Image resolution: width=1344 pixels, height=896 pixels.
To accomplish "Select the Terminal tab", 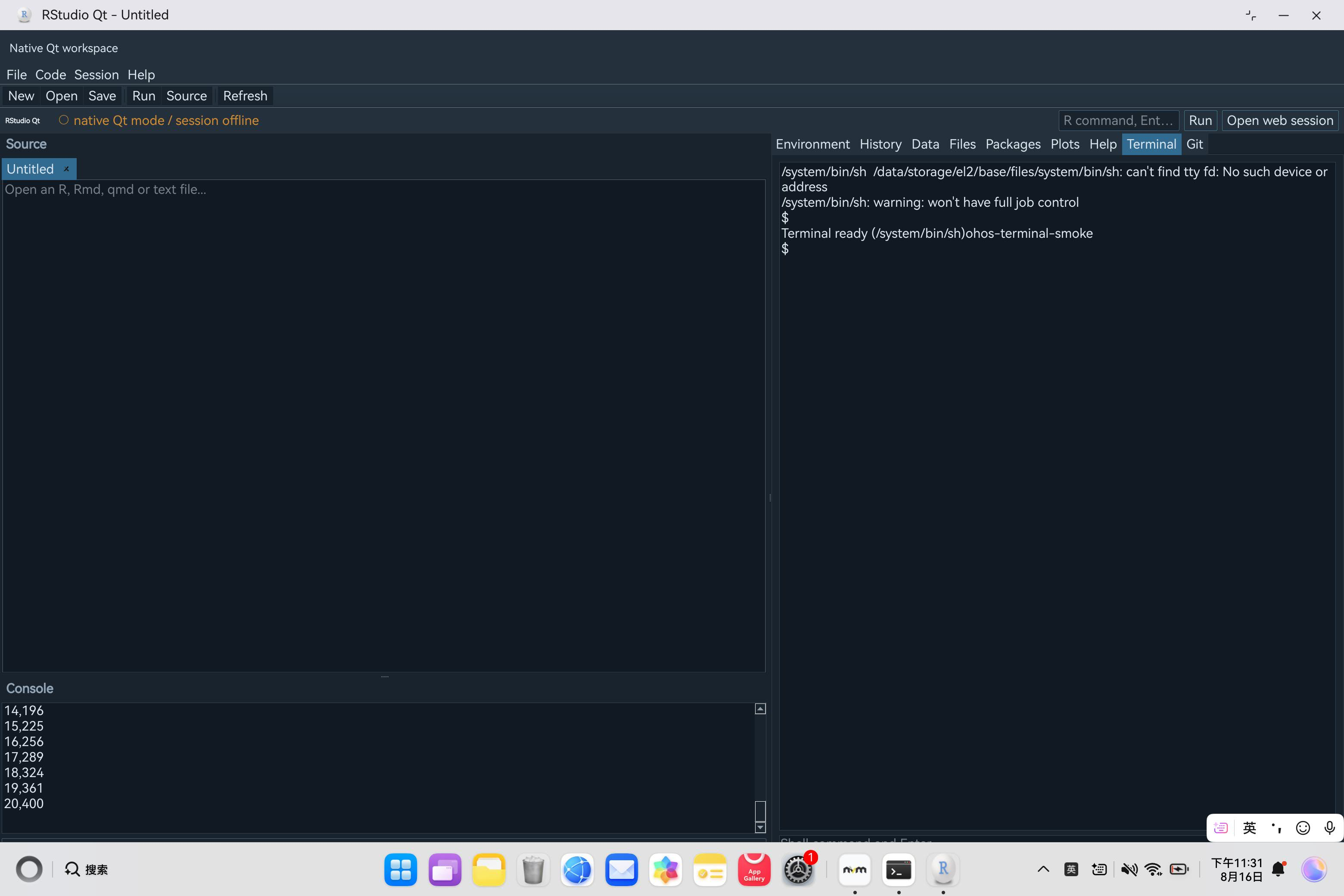I will click(x=1151, y=145).
